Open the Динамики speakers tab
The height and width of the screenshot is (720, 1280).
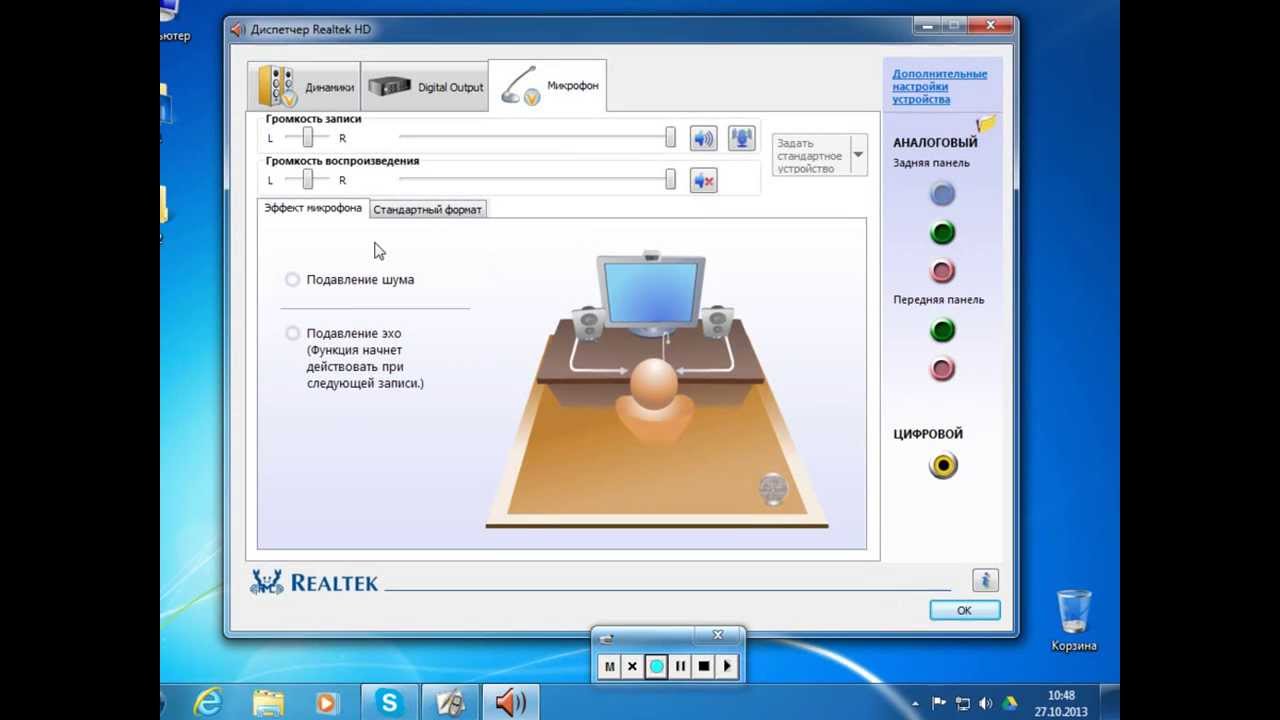click(x=305, y=86)
